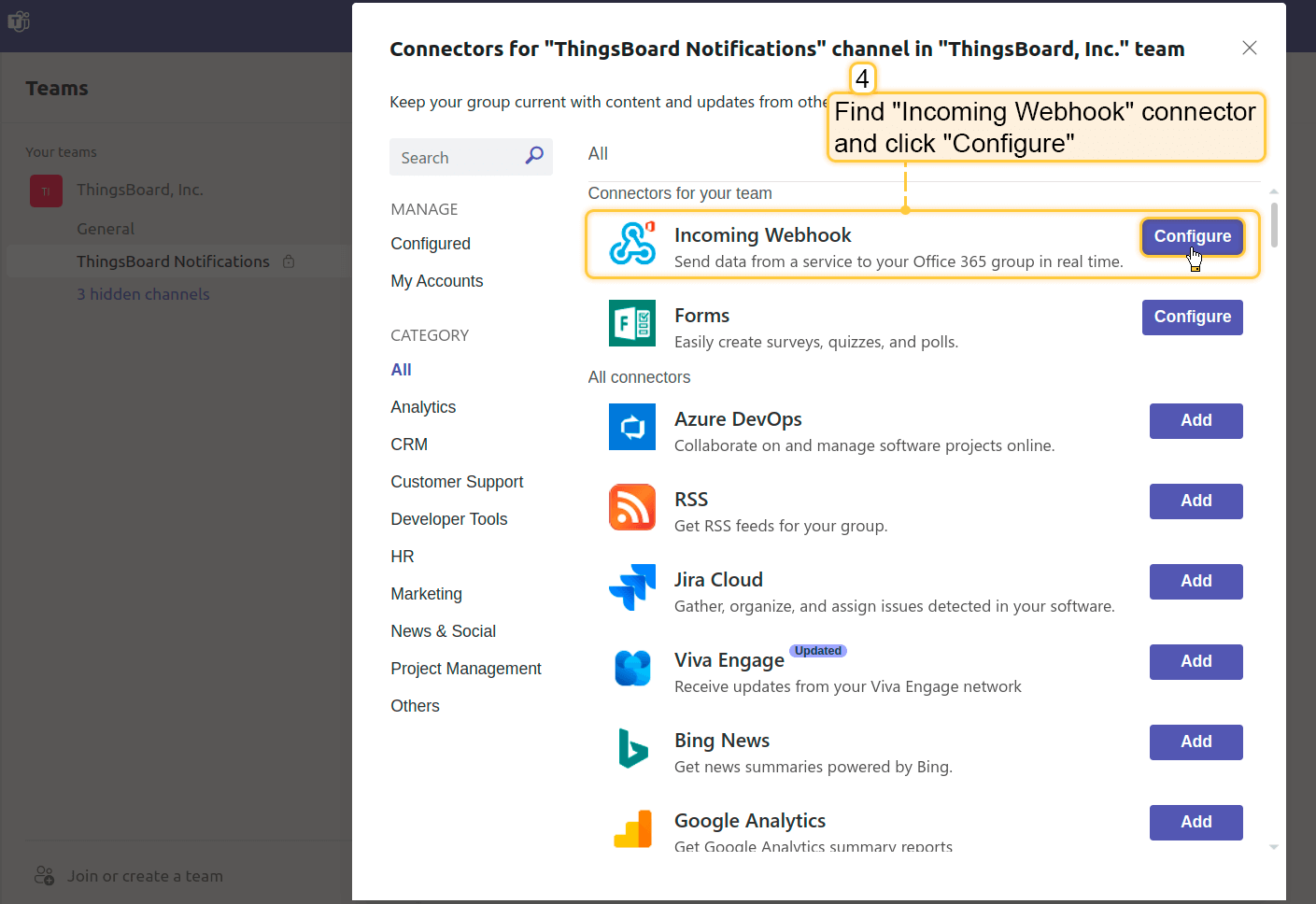
Task: Select the Developer Tools category
Action: [x=449, y=519]
